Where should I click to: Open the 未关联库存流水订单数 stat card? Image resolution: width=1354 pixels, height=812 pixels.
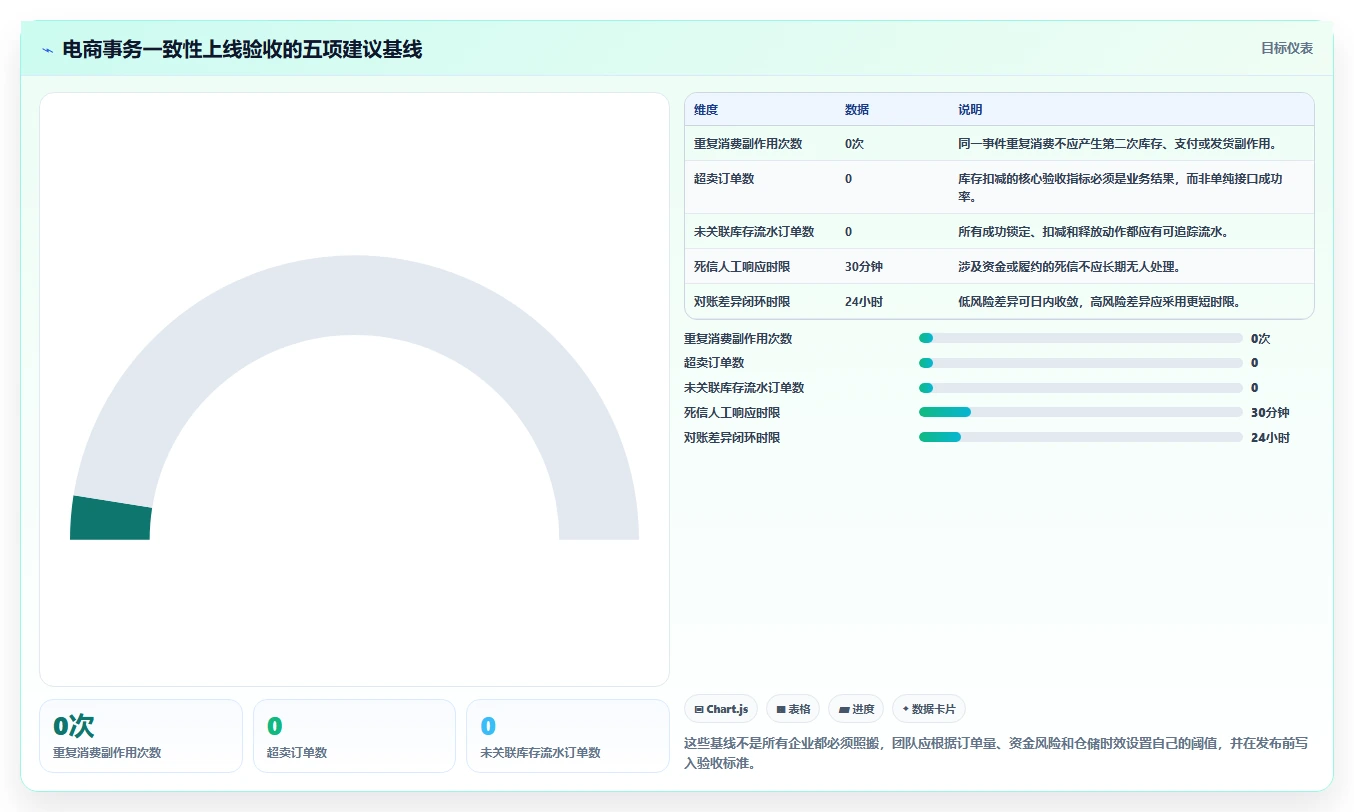point(568,736)
